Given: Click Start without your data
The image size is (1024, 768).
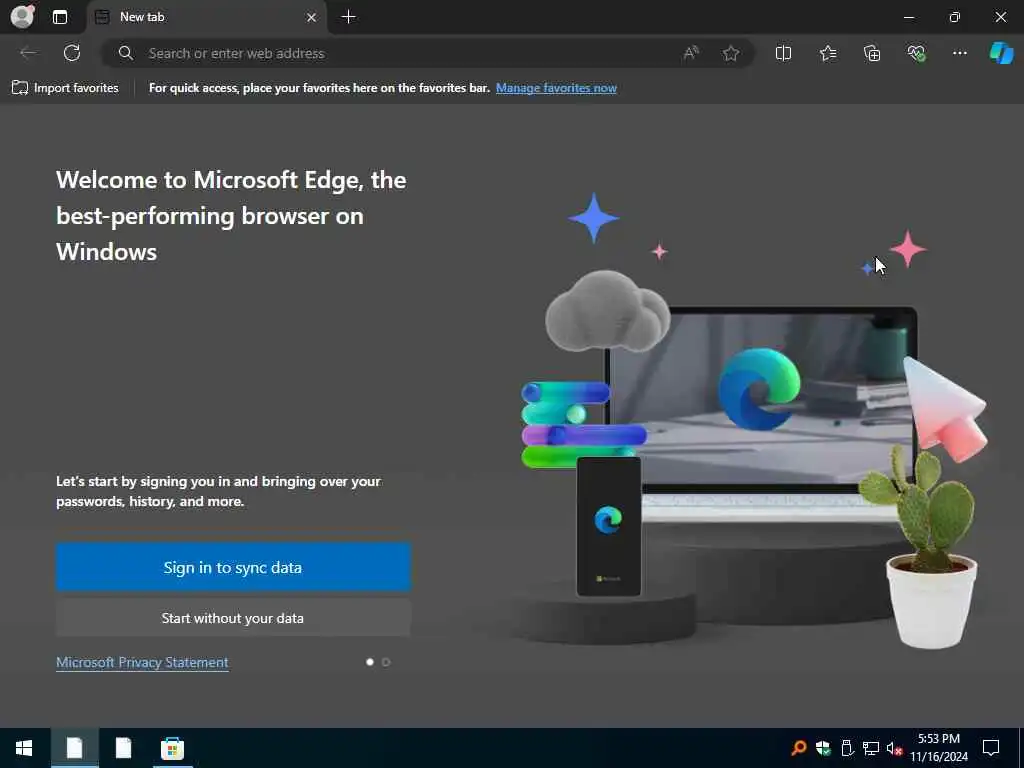Looking at the screenshot, I should [x=233, y=618].
